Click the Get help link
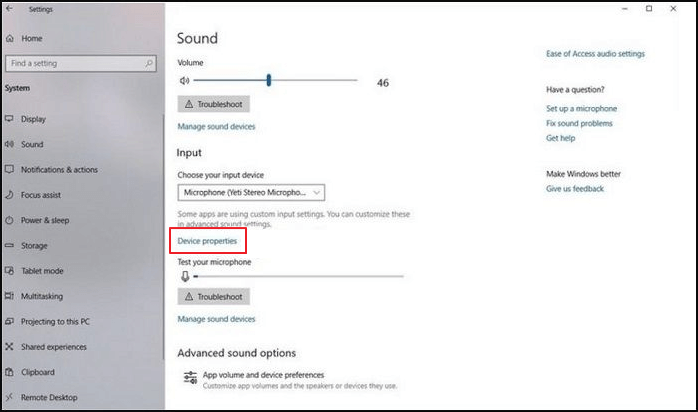 point(560,138)
